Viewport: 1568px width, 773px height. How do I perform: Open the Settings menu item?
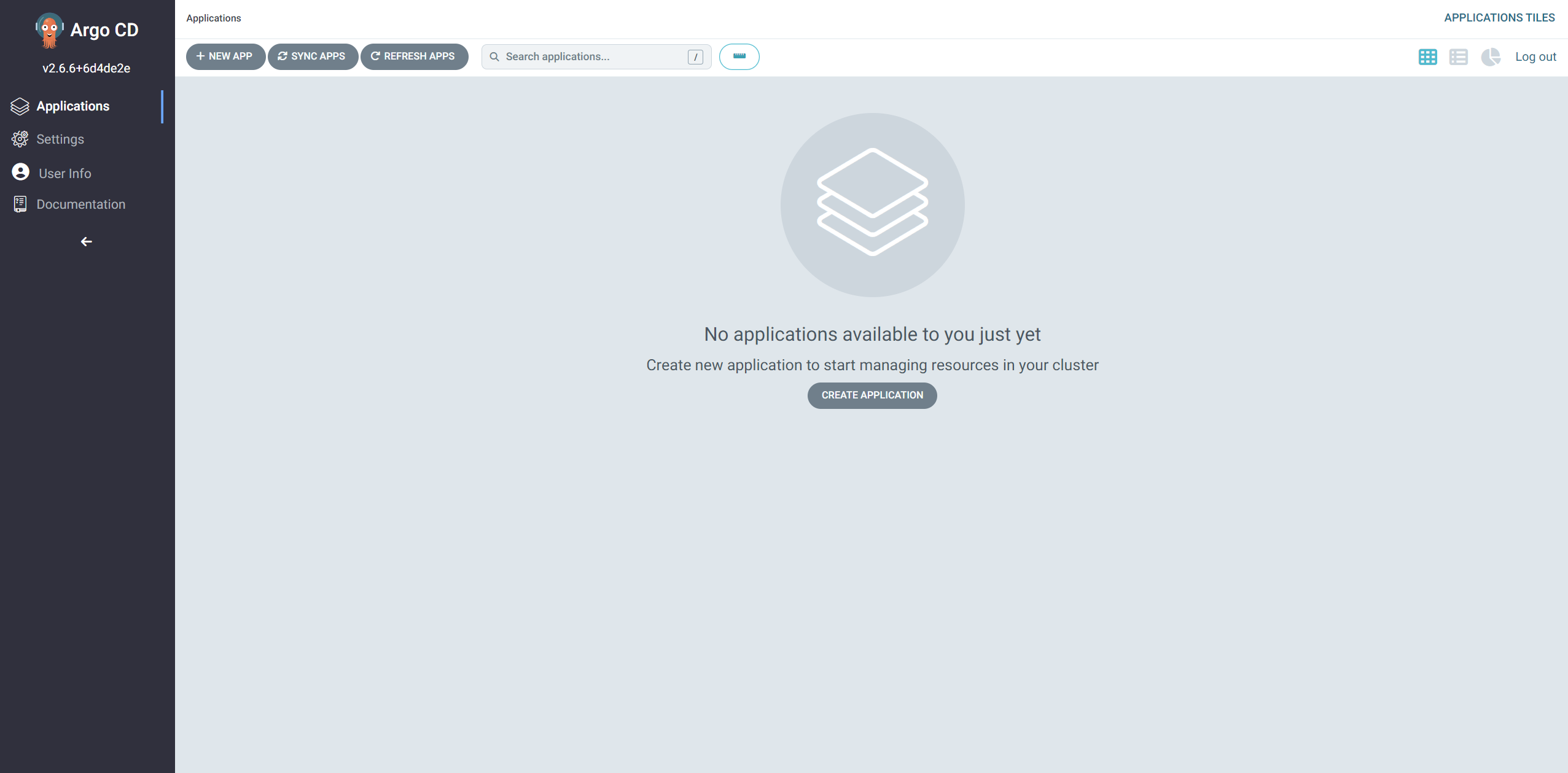click(60, 139)
